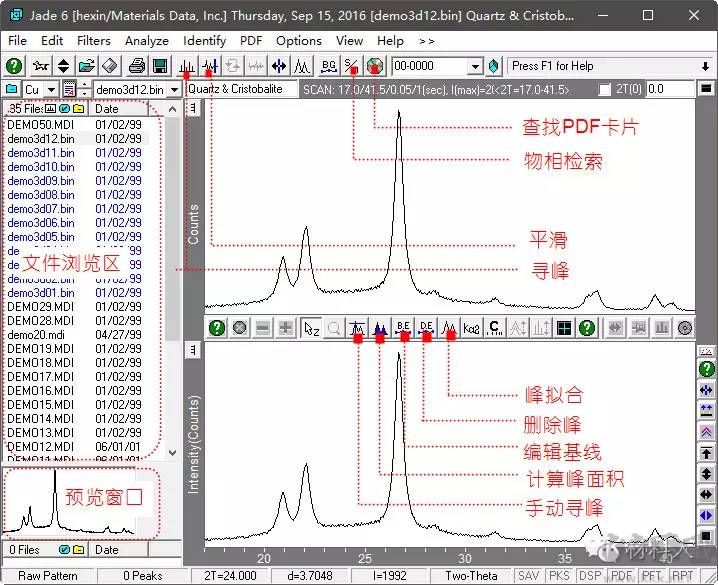Toggle the 2T(0) checkbox
Screen dimensions: 718x585
pyautogui.click(x=605, y=90)
